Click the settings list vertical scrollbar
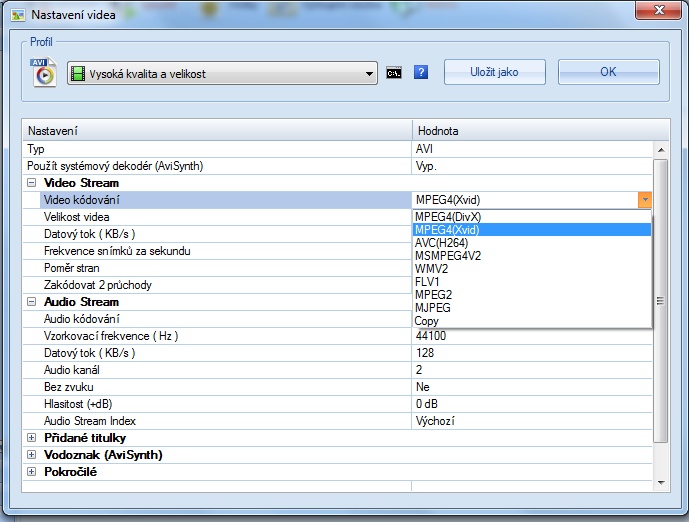689x522 pixels. point(660,300)
